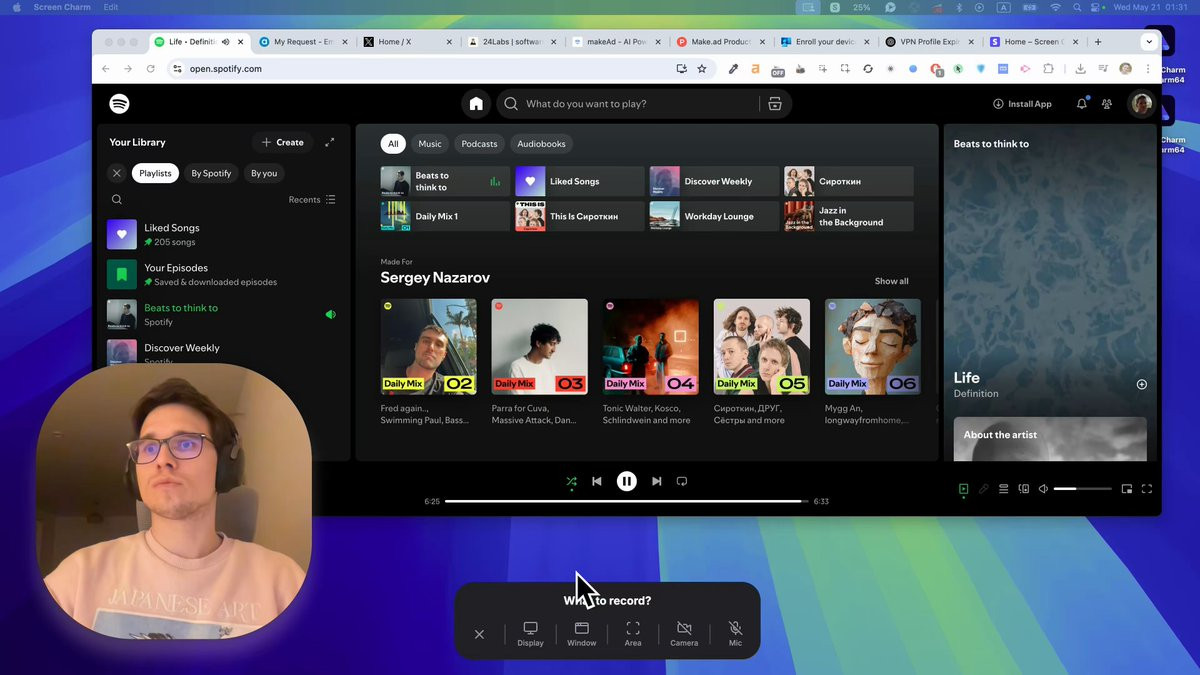Click Show all for Made For
Image resolution: width=1200 pixels, height=675 pixels.
click(892, 281)
